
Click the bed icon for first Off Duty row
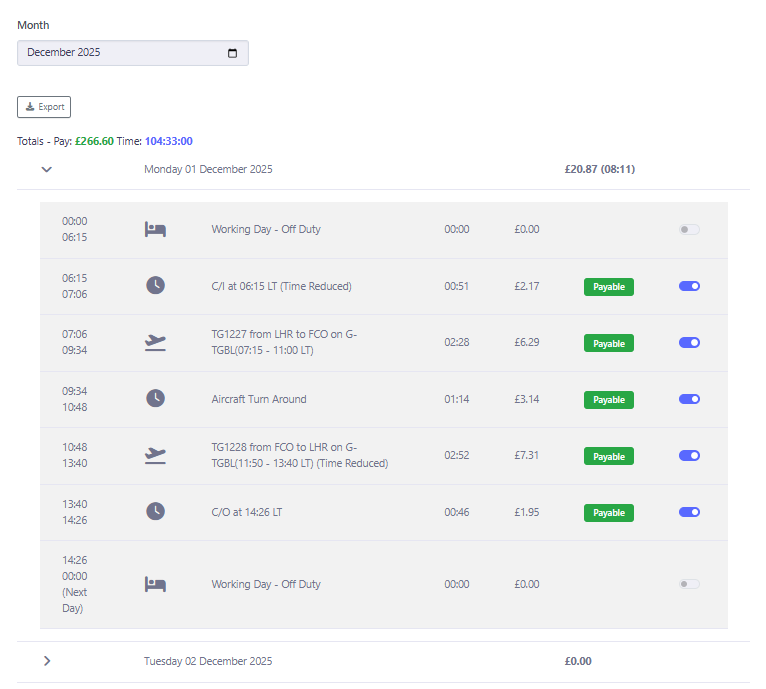155,229
